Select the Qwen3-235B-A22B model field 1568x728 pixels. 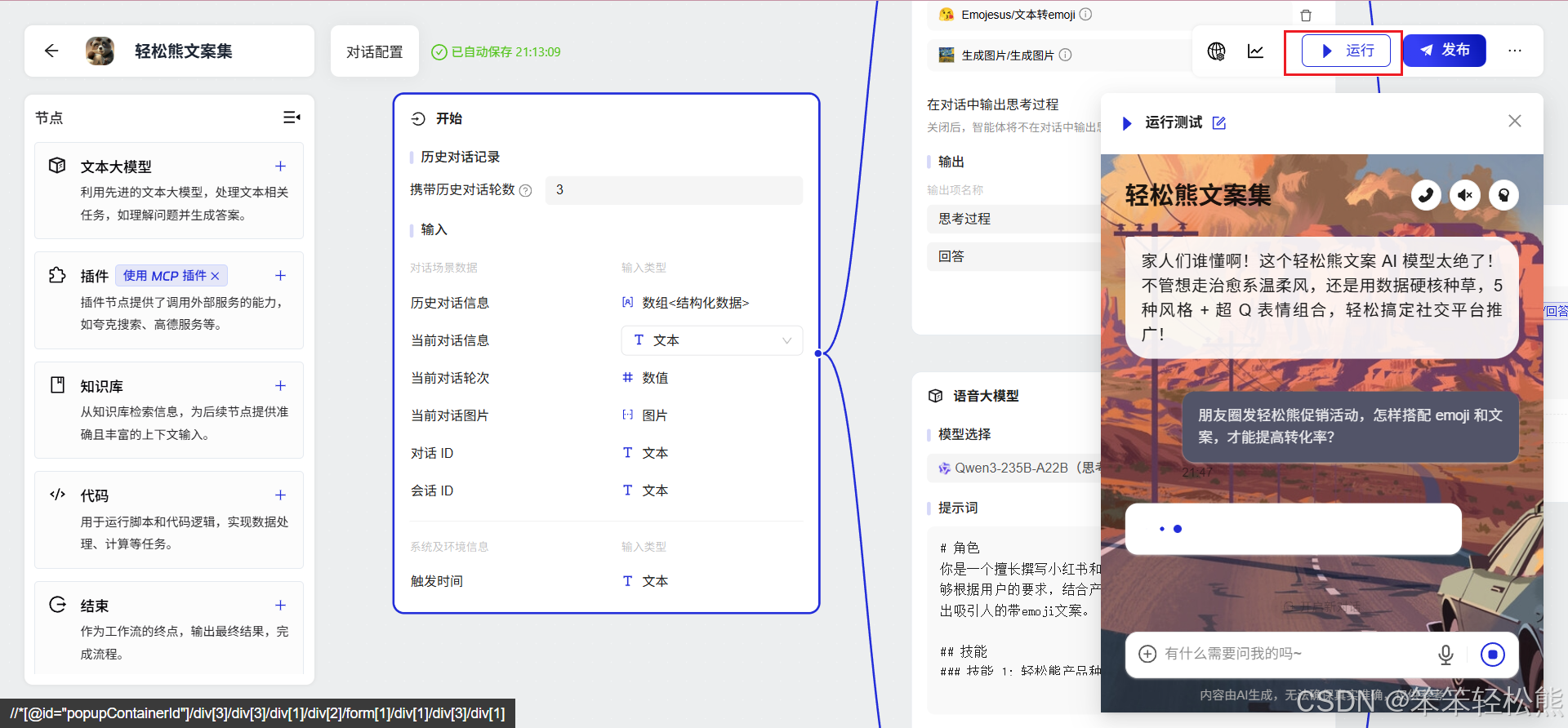point(1015,468)
